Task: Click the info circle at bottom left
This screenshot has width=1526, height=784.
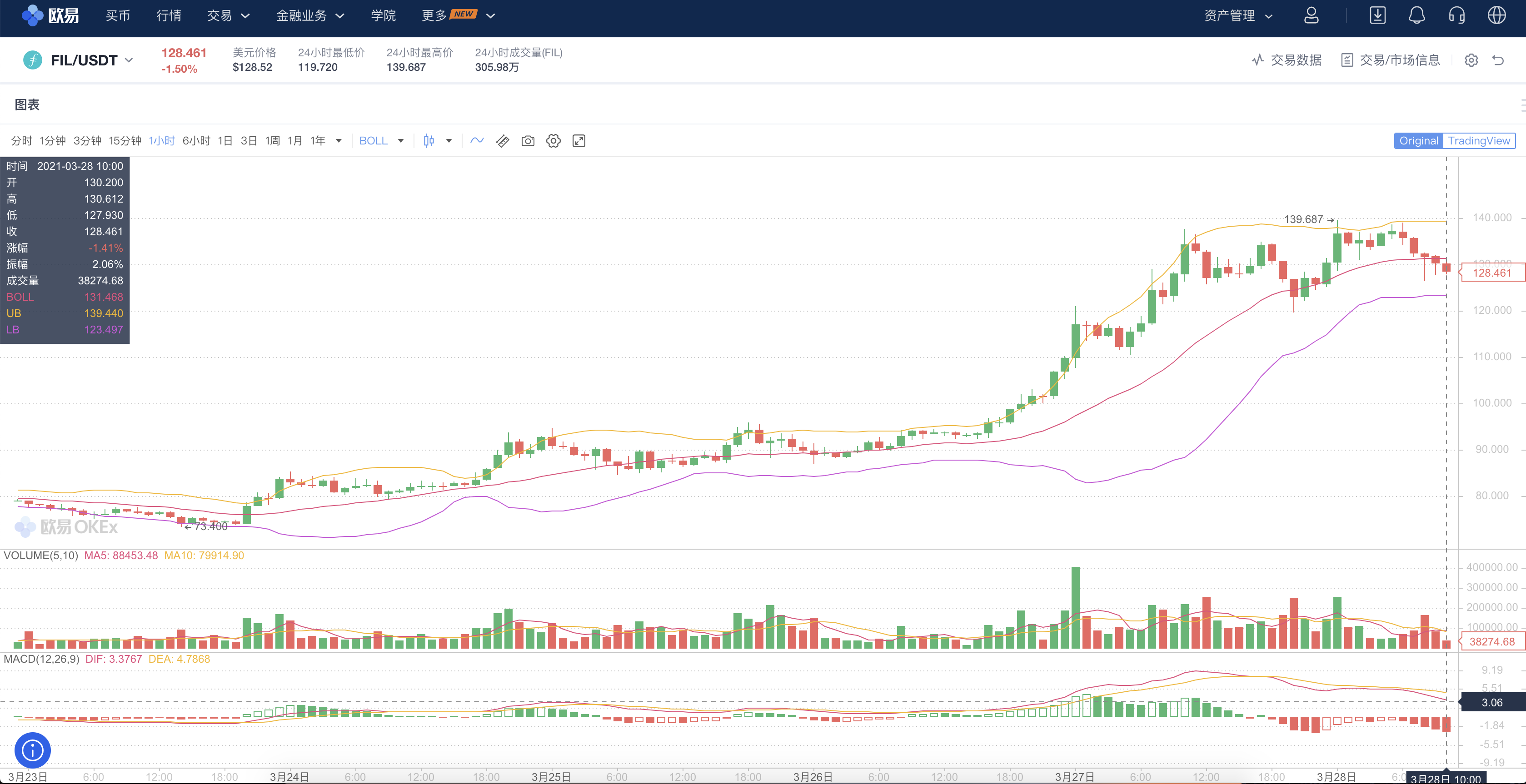Action: tap(33, 749)
